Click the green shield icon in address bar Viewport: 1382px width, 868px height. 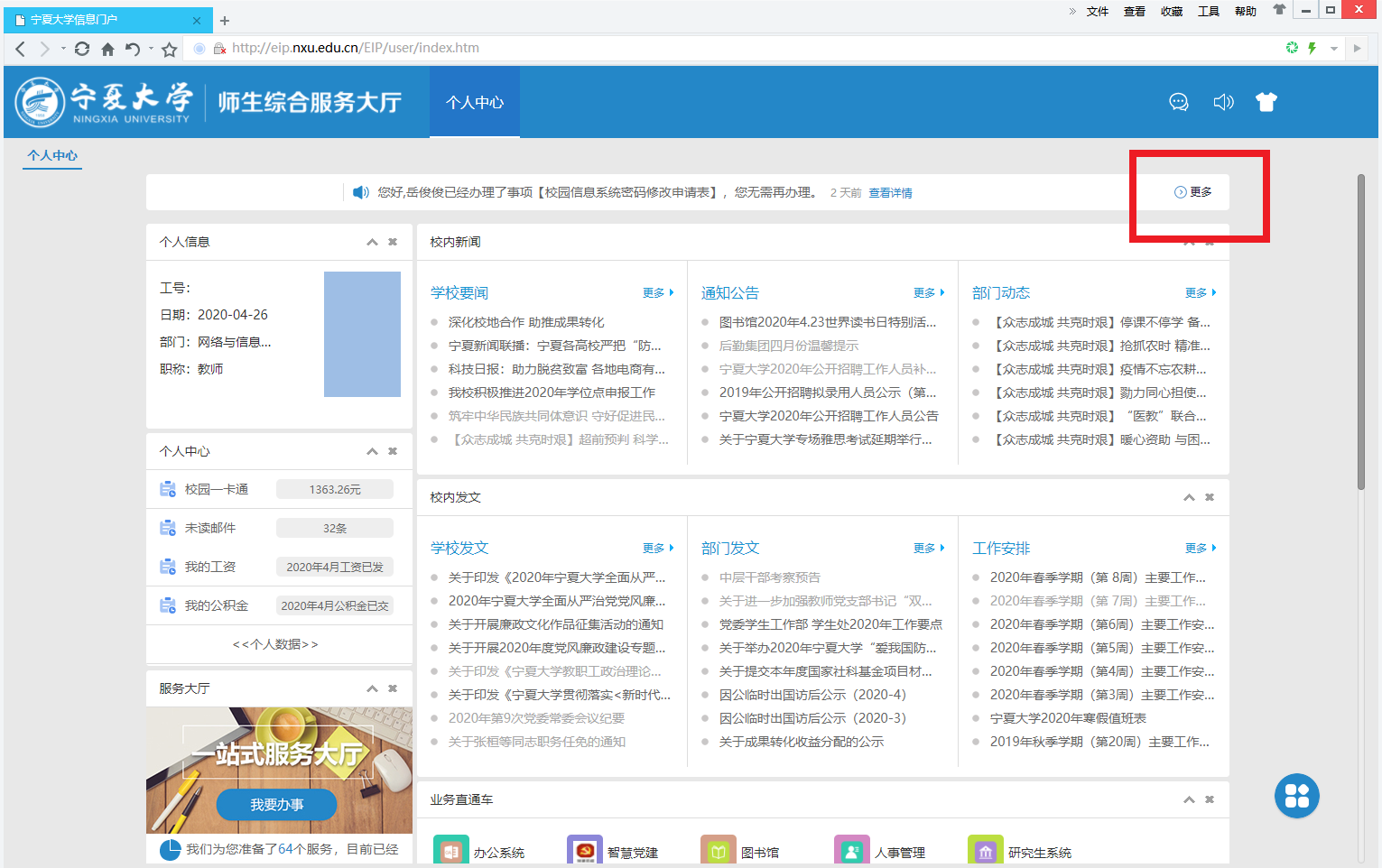pos(1292,48)
